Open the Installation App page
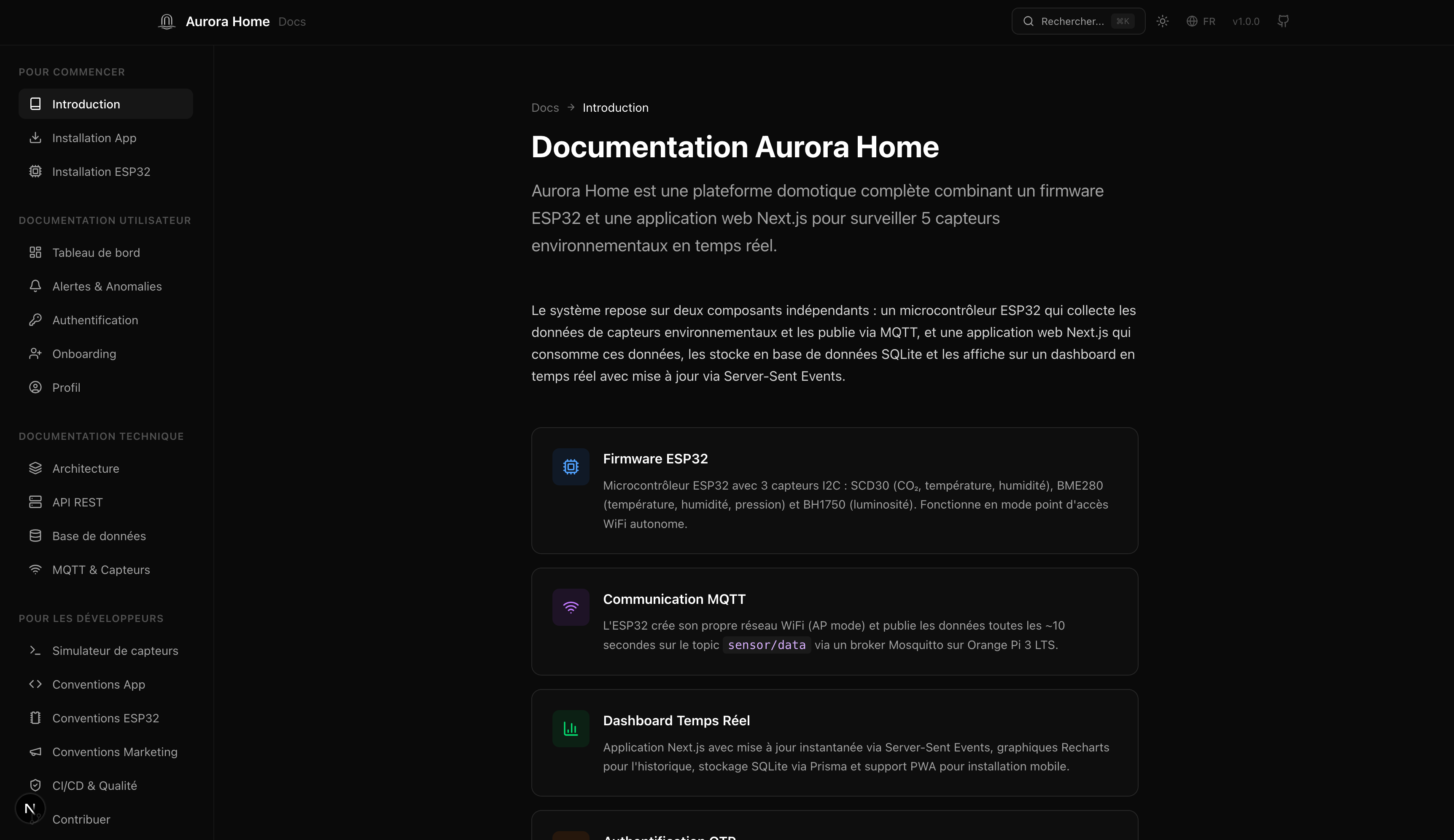The height and width of the screenshot is (840, 1454). pos(105,138)
